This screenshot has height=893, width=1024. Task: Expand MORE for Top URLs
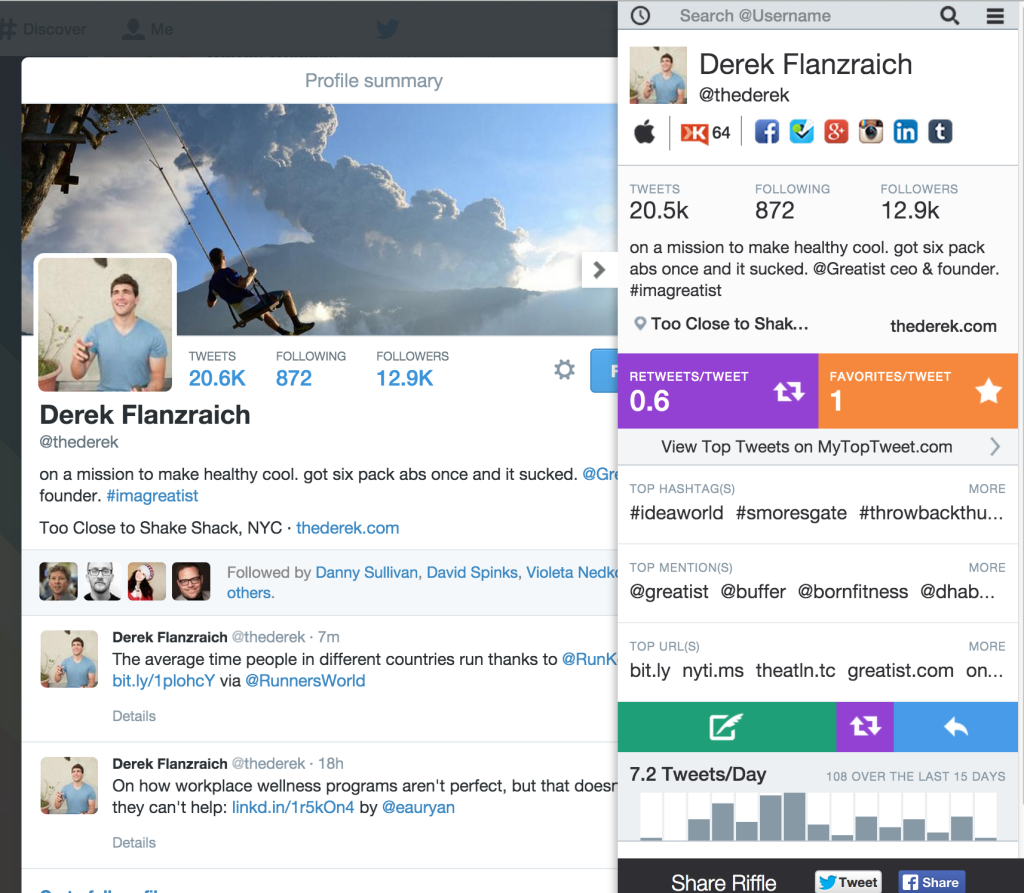(x=987, y=646)
